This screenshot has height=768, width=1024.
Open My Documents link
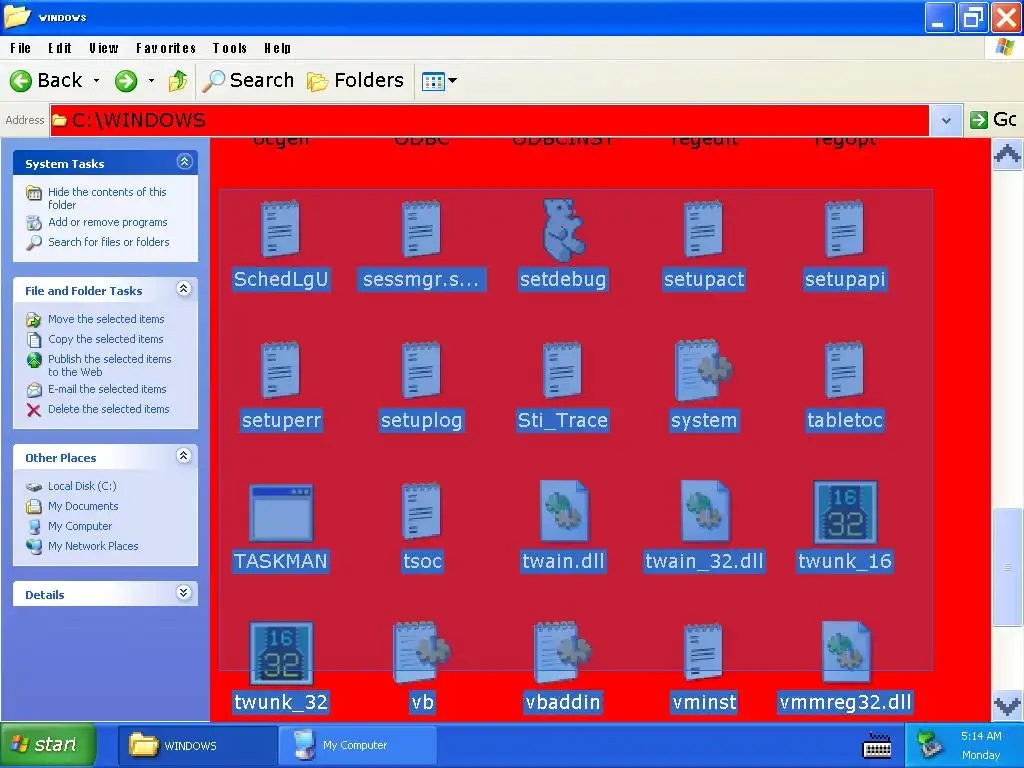(83, 506)
